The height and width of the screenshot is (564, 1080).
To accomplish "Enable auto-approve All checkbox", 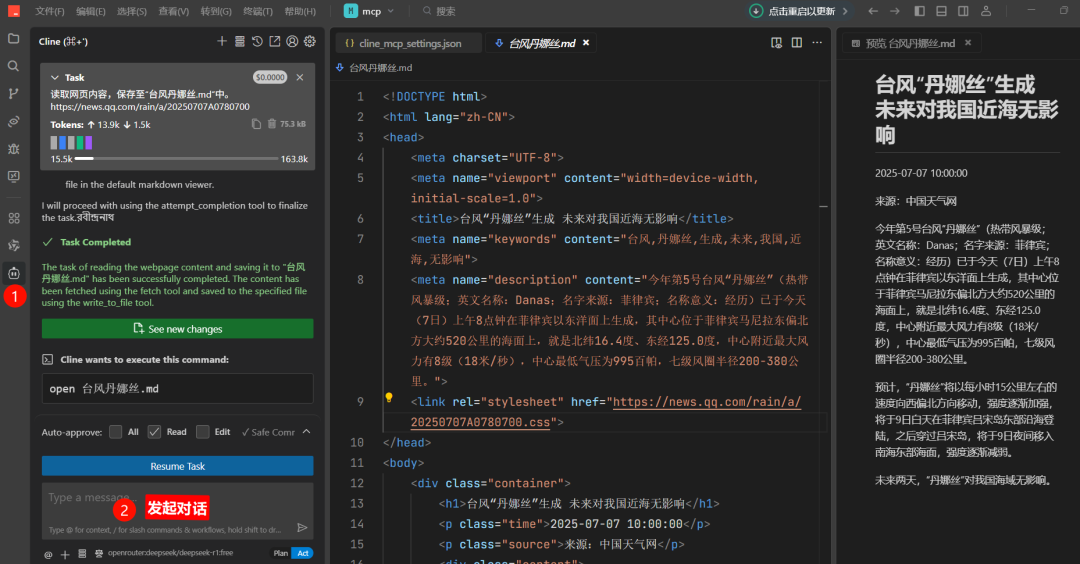I will [x=116, y=432].
